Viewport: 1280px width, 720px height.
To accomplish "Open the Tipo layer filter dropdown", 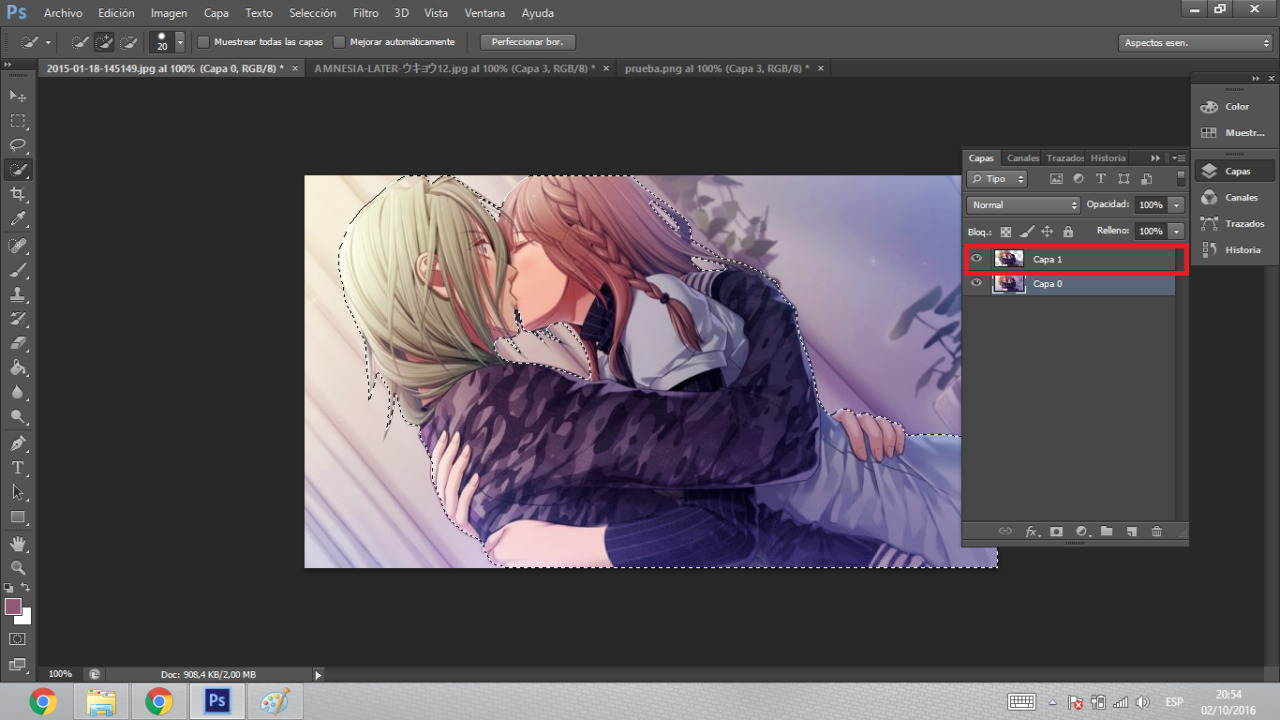I will [997, 179].
